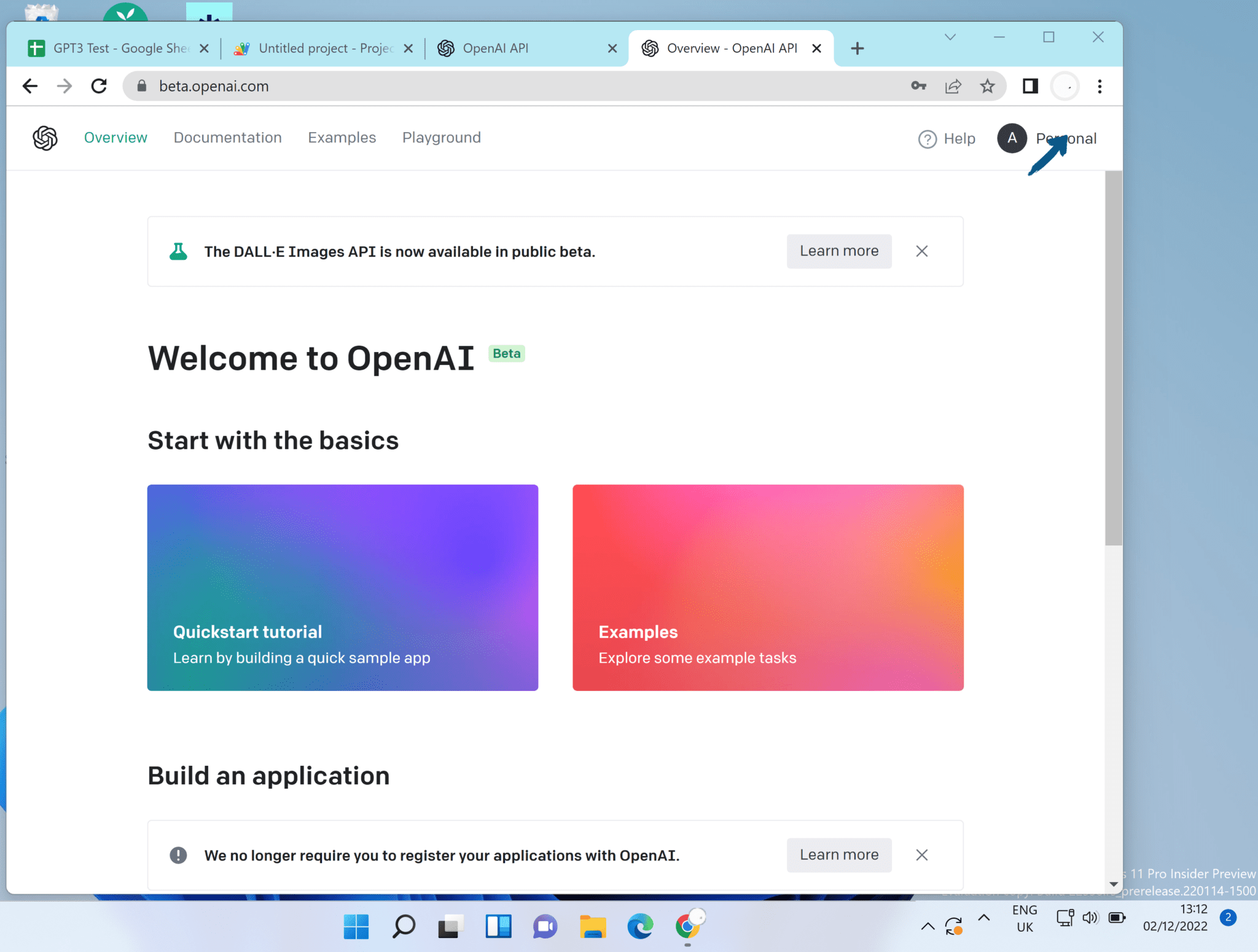
Task: Go forward to the next page
Action: pyautogui.click(x=64, y=86)
